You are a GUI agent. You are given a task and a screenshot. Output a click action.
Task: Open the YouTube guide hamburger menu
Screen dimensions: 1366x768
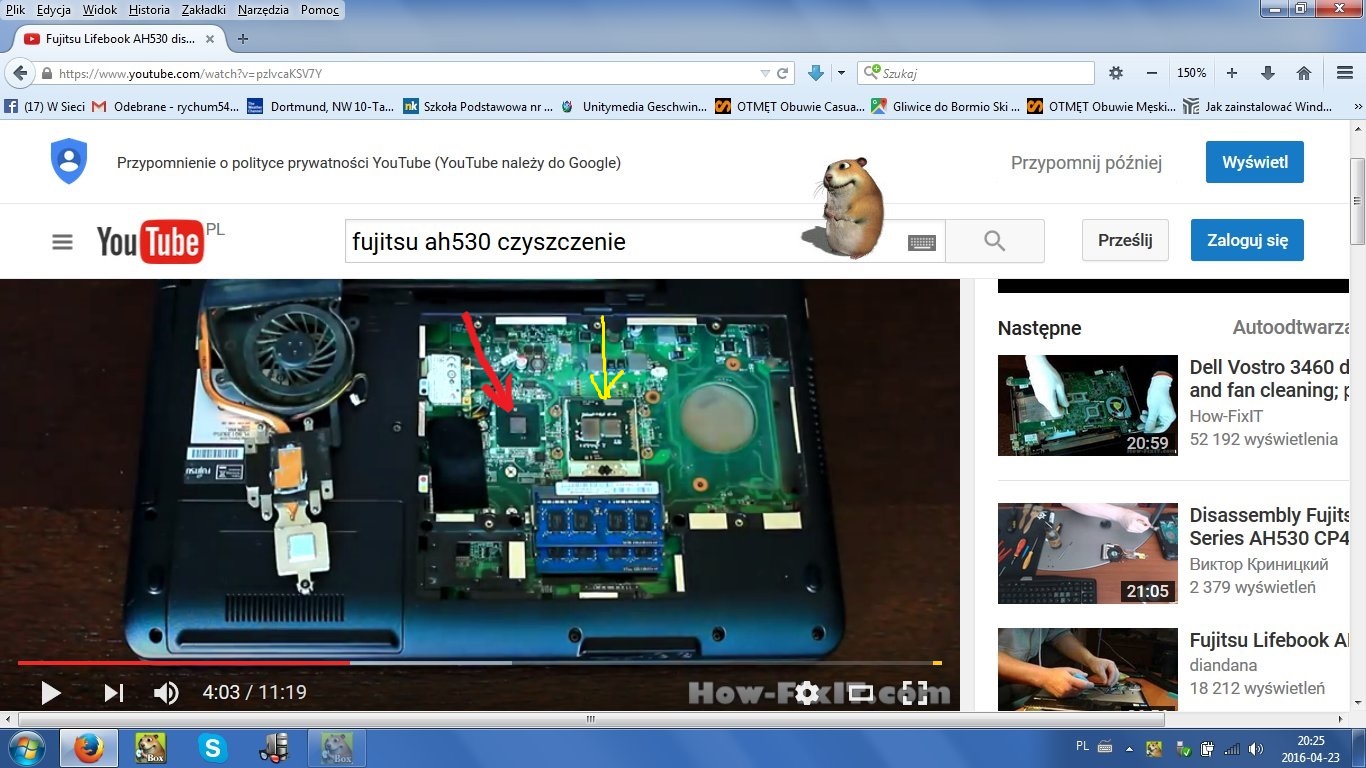pos(62,242)
